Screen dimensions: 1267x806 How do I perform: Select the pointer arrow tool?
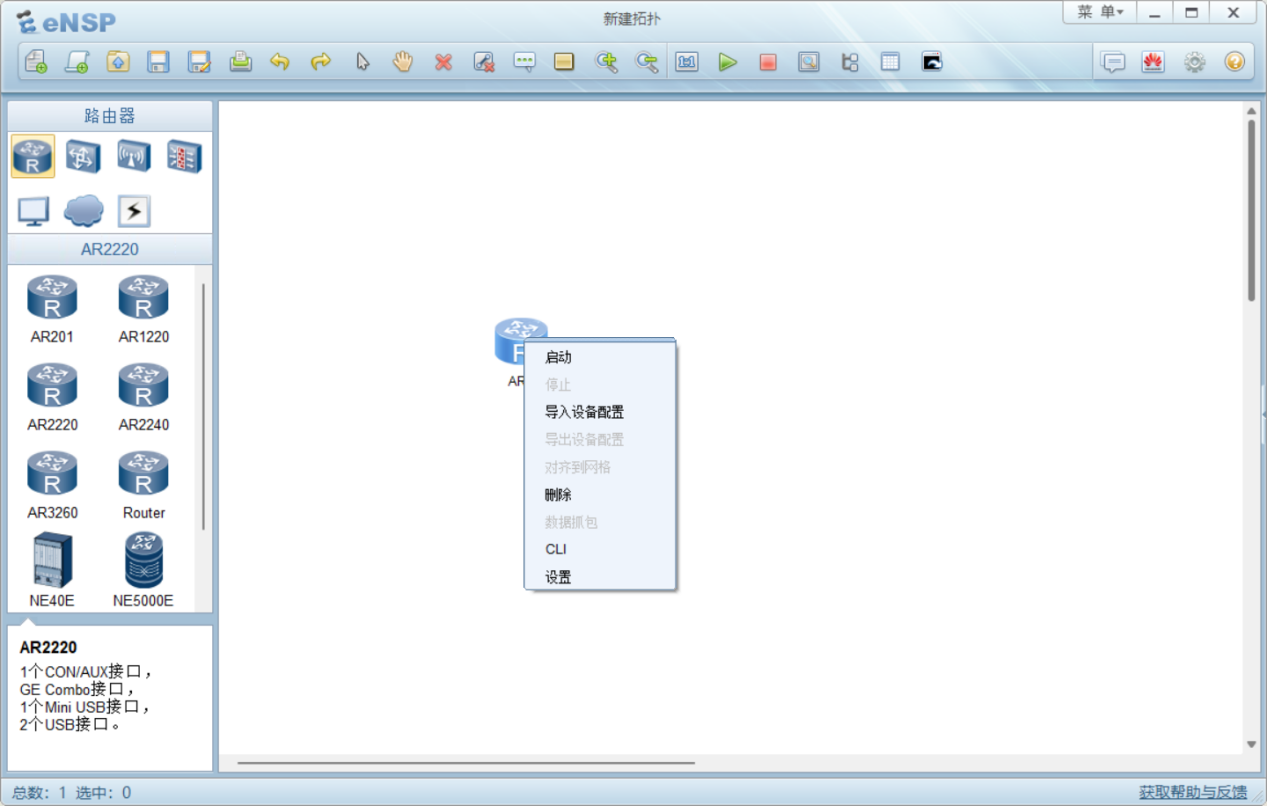[x=362, y=62]
